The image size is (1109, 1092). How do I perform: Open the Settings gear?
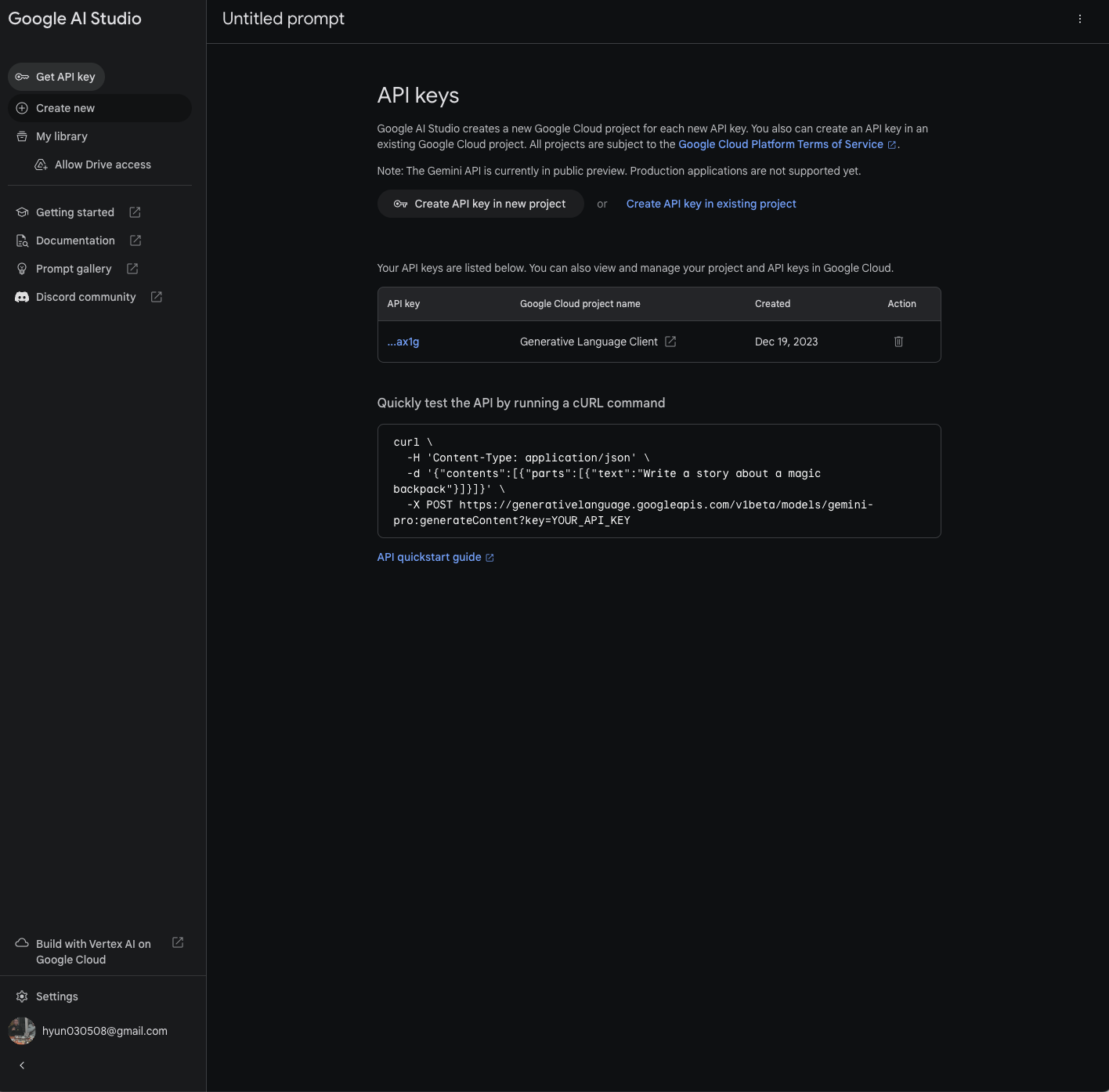click(21, 996)
